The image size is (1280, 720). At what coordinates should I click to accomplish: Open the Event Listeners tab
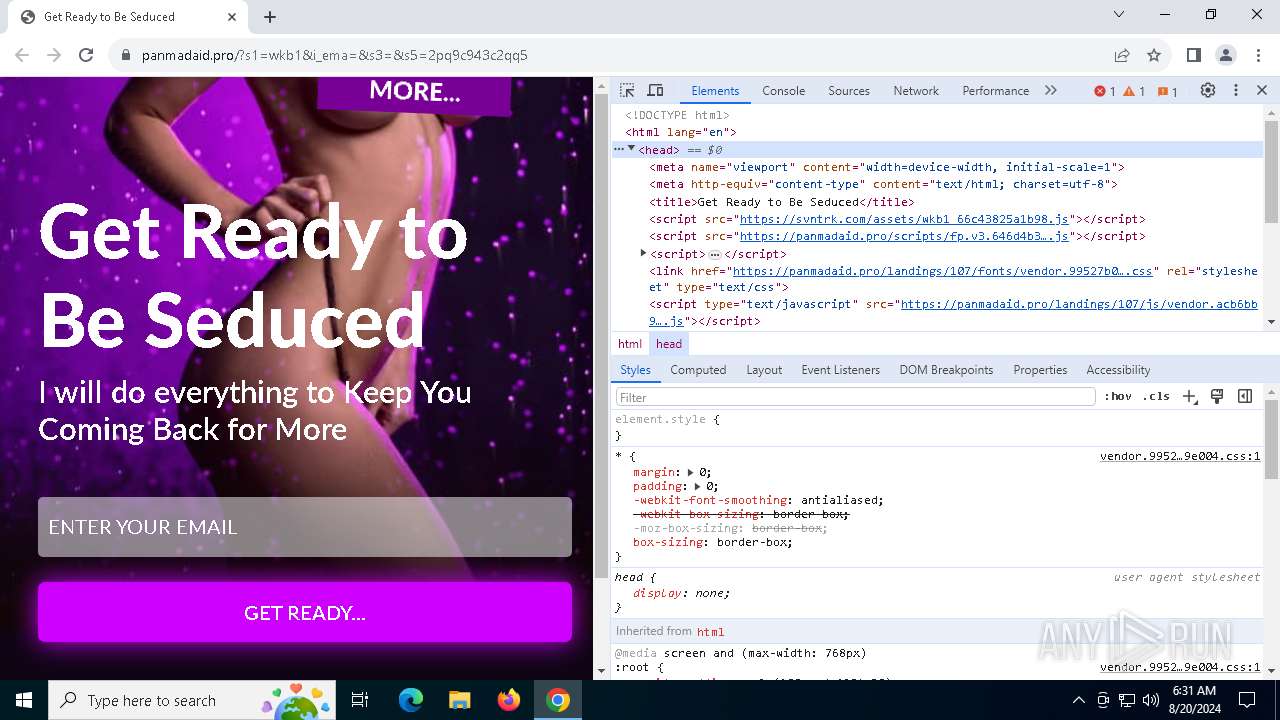pyautogui.click(x=840, y=370)
